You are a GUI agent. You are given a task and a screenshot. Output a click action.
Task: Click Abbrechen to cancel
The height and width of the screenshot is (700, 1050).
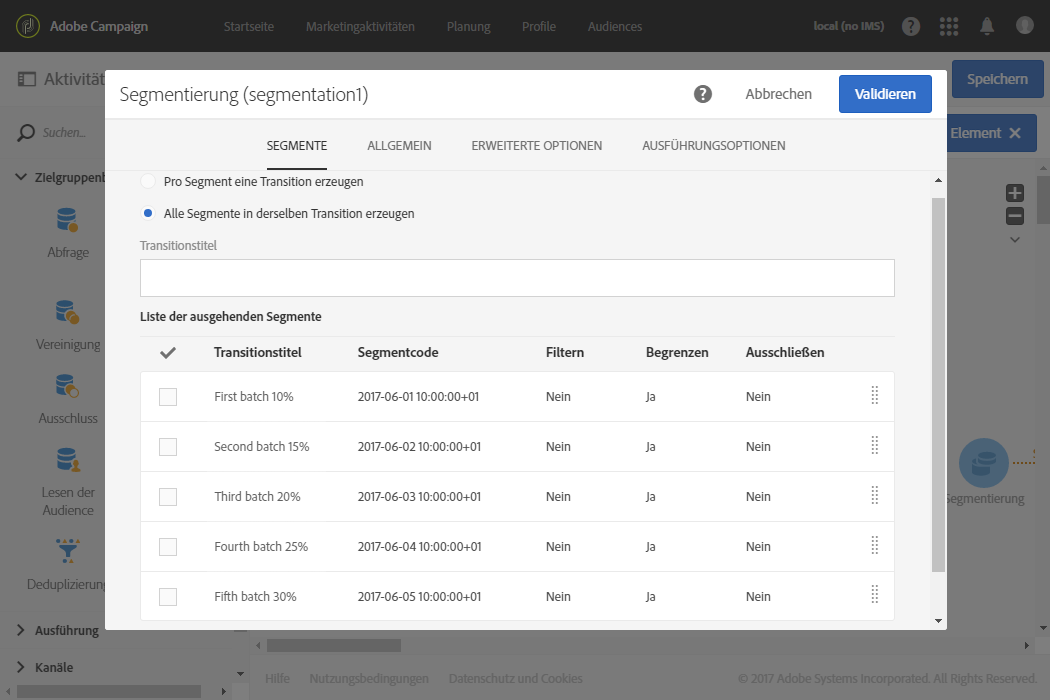point(778,94)
